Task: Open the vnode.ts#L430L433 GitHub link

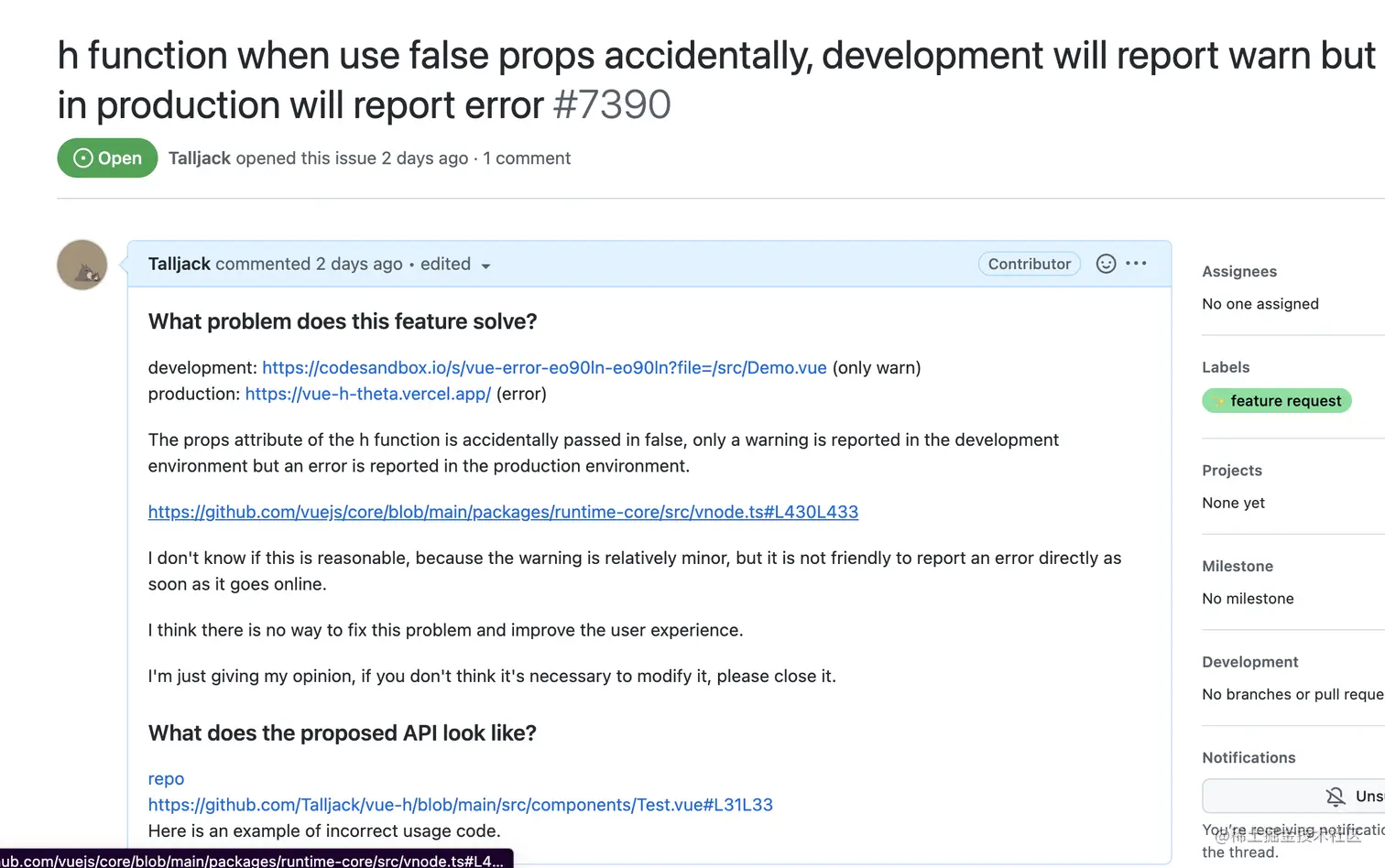Action: 503,513
